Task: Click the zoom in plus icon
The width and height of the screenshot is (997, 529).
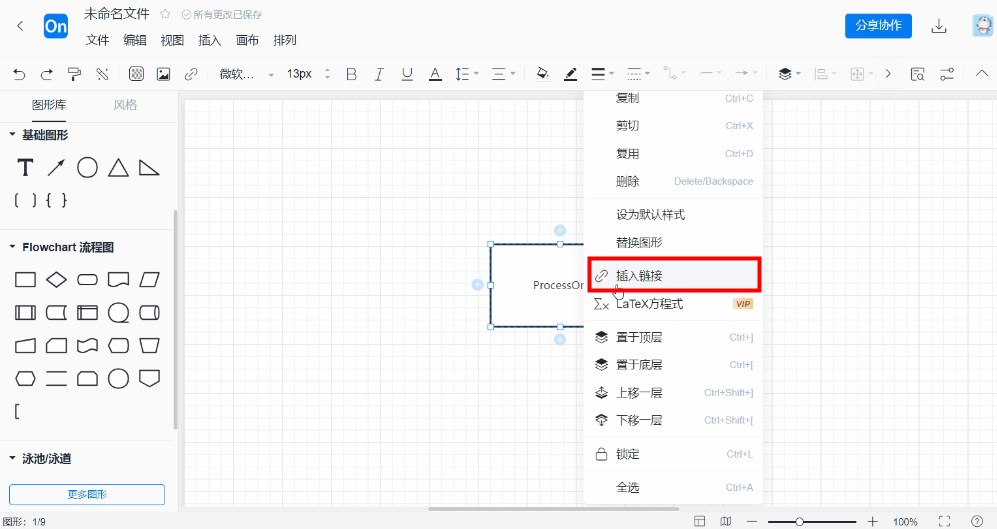Action: [x=872, y=521]
